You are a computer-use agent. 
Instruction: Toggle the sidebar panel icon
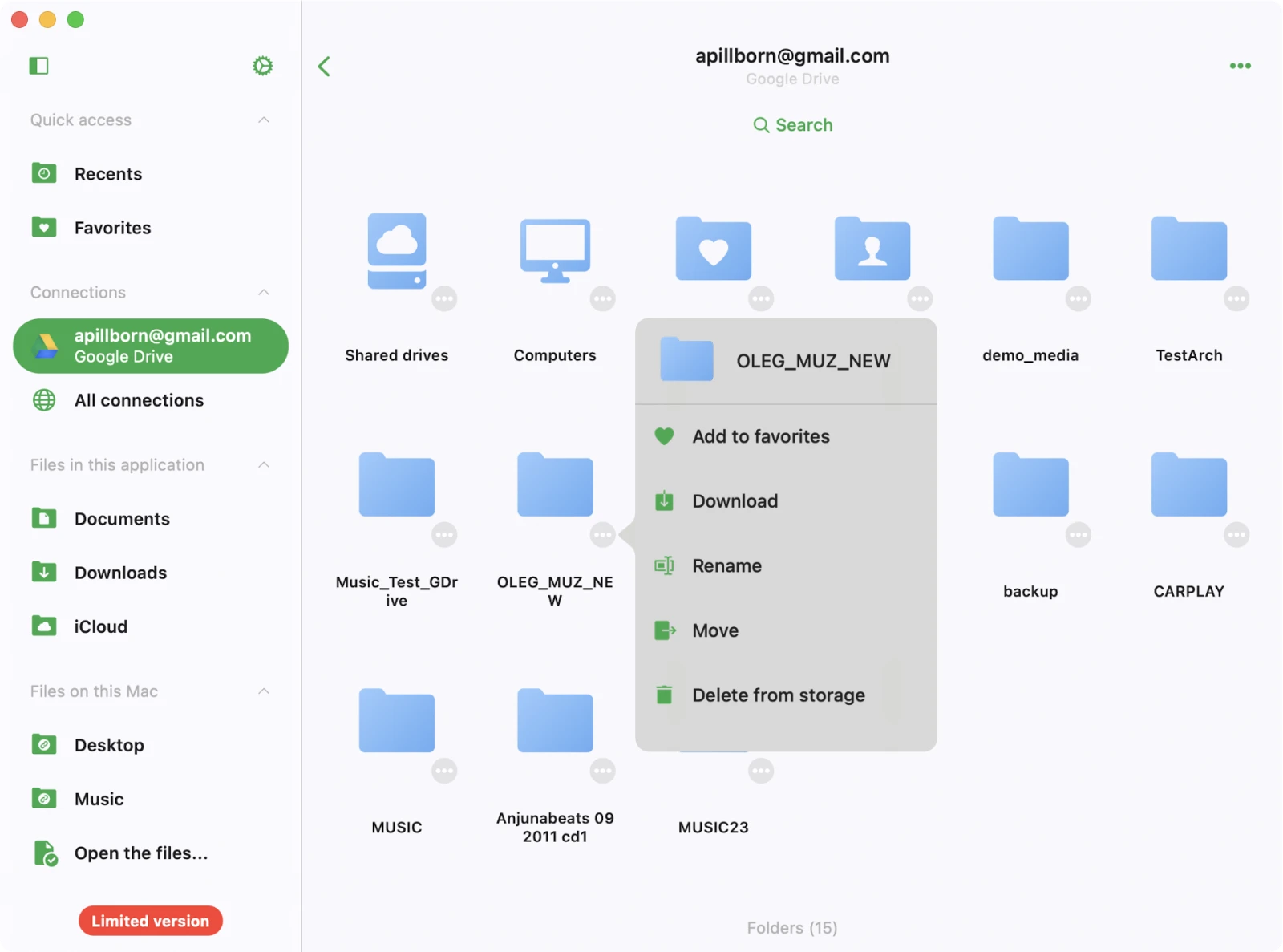tap(38, 66)
